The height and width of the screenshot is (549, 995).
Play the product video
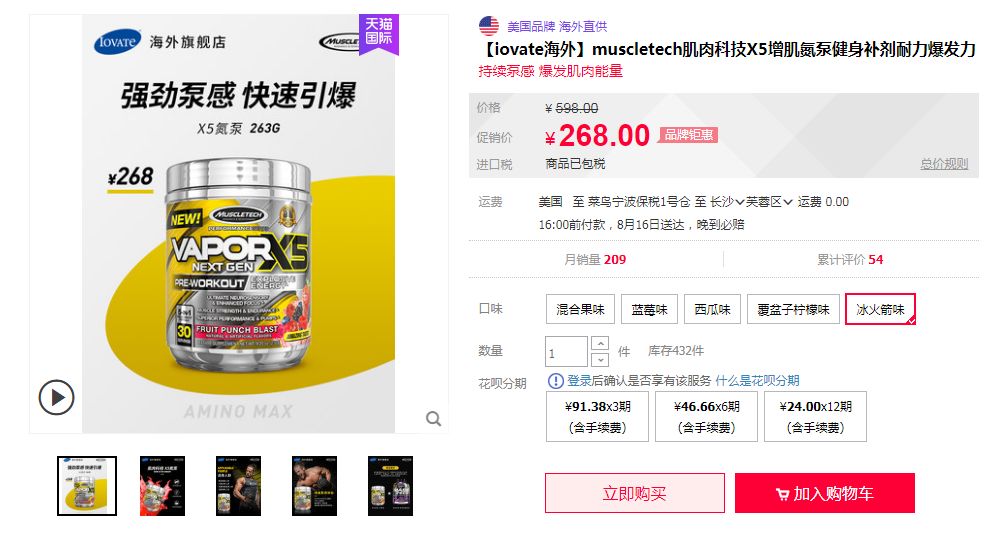click(56, 398)
